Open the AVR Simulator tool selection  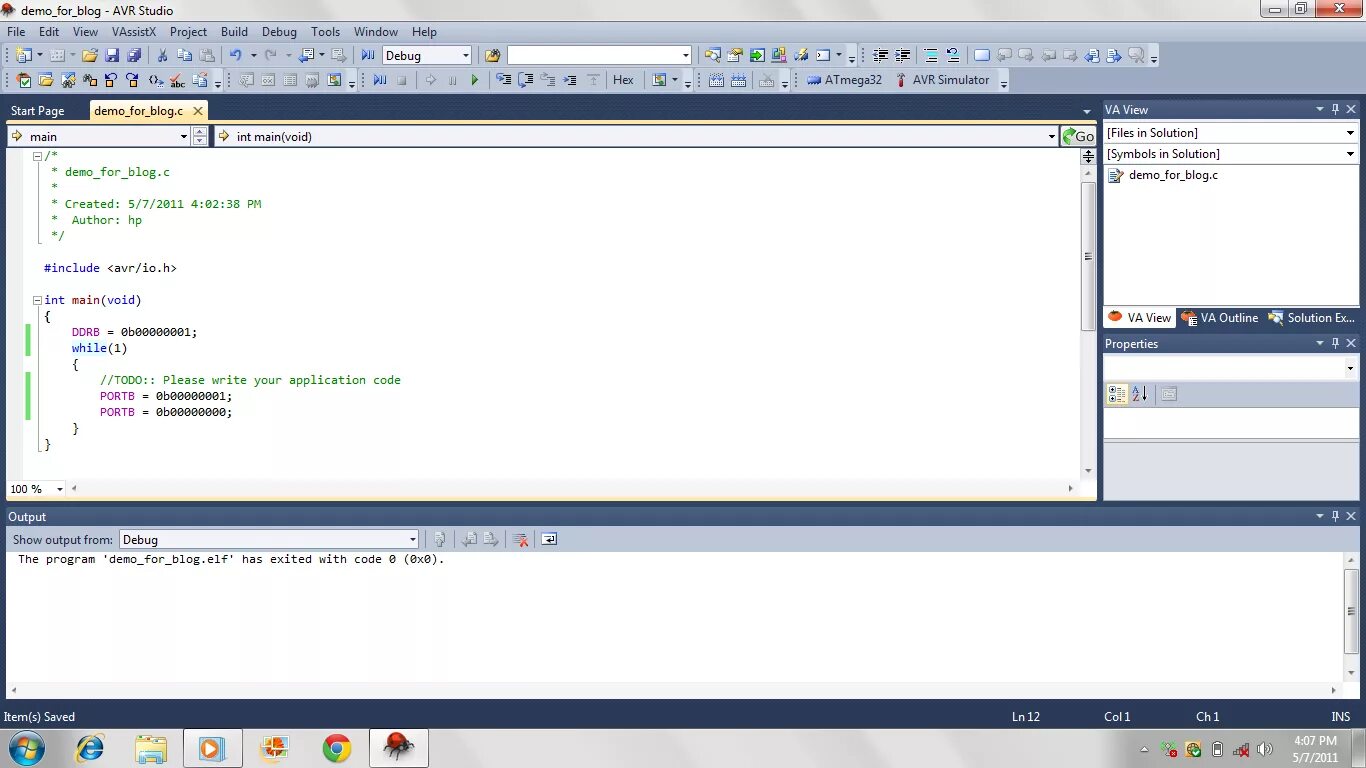pyautogui.click(x=941, y=80)
